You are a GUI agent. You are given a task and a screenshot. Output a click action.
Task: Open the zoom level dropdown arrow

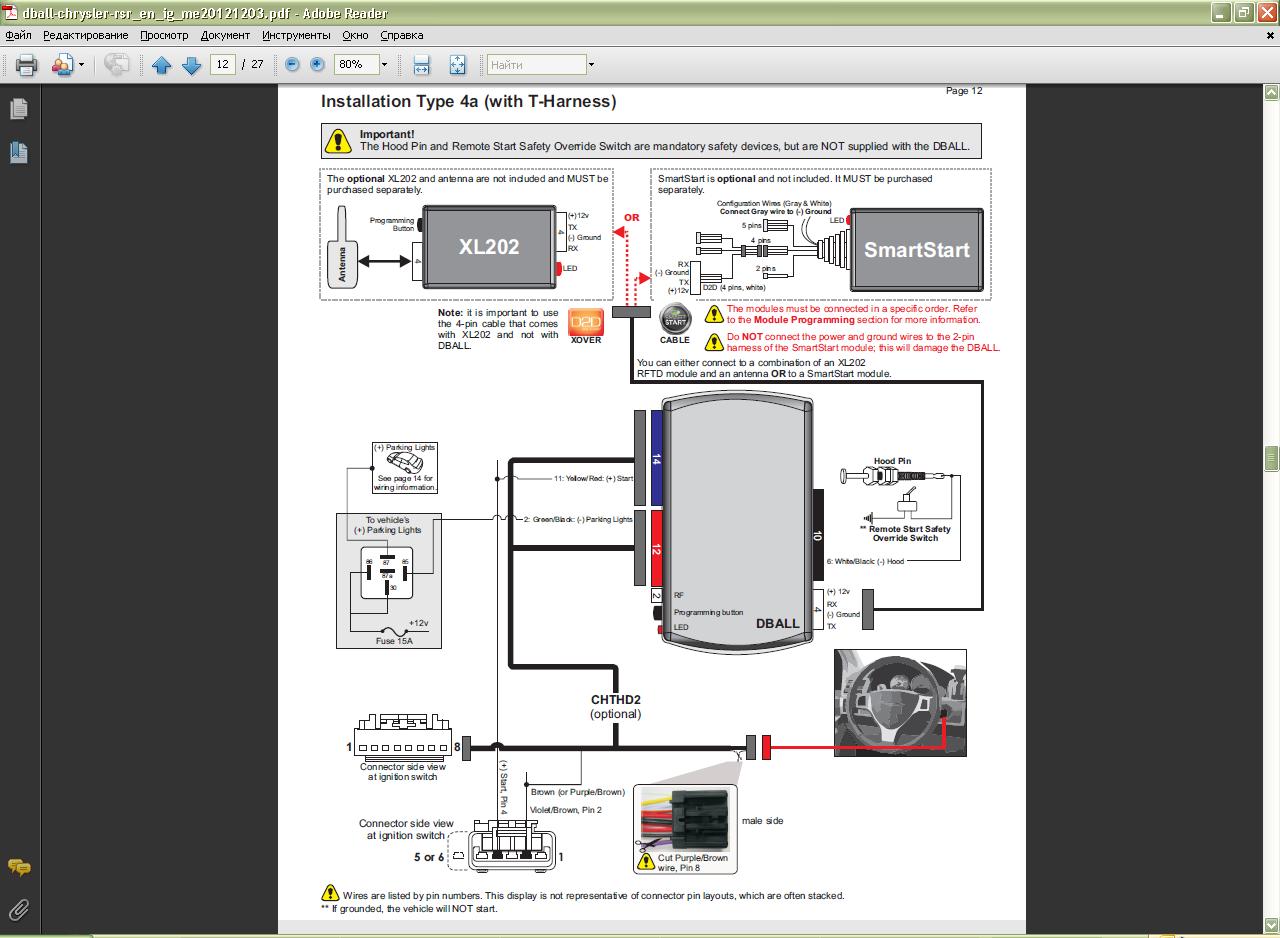click(383, 64)
